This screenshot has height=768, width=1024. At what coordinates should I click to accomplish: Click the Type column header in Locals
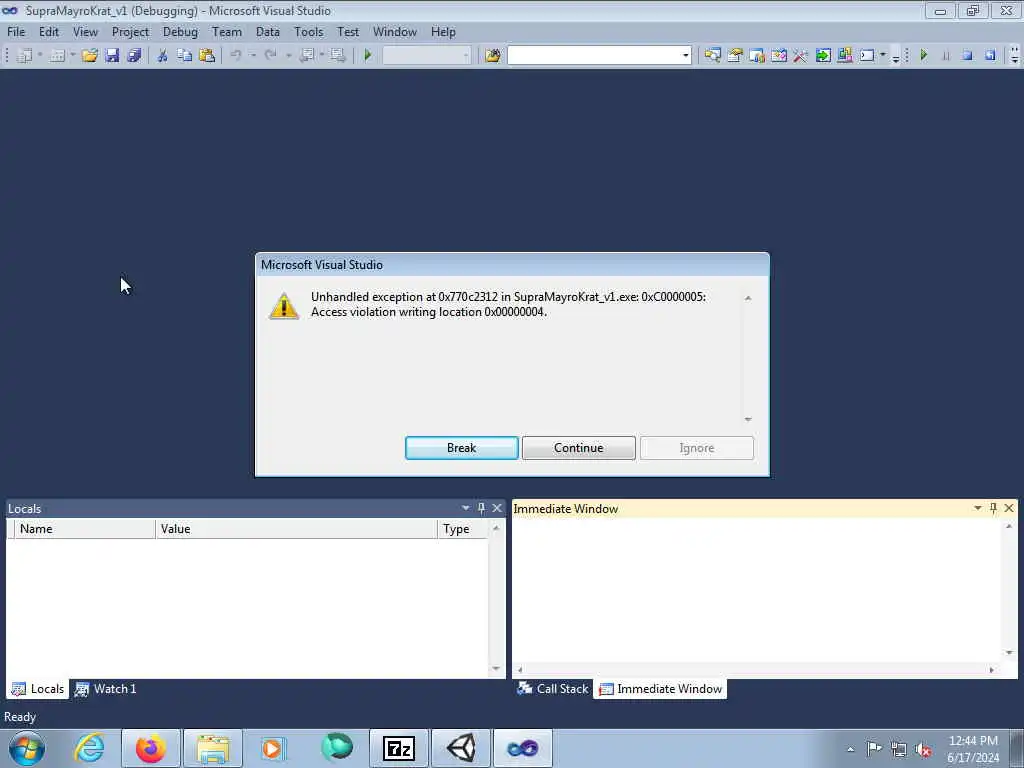coord(462,529)
